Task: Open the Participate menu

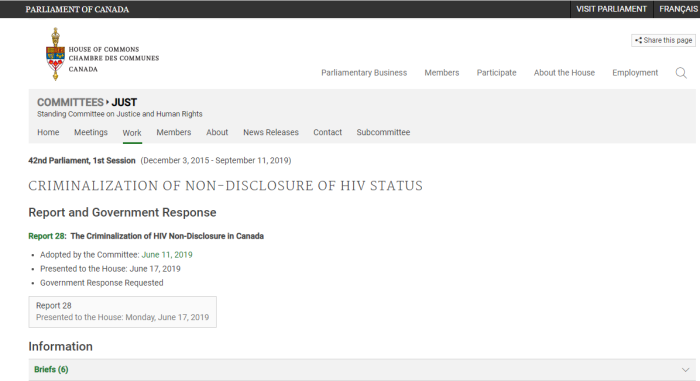Action: (496, 73)
